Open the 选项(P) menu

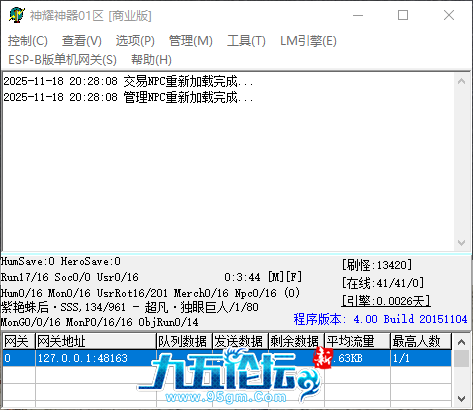[135, 41]
